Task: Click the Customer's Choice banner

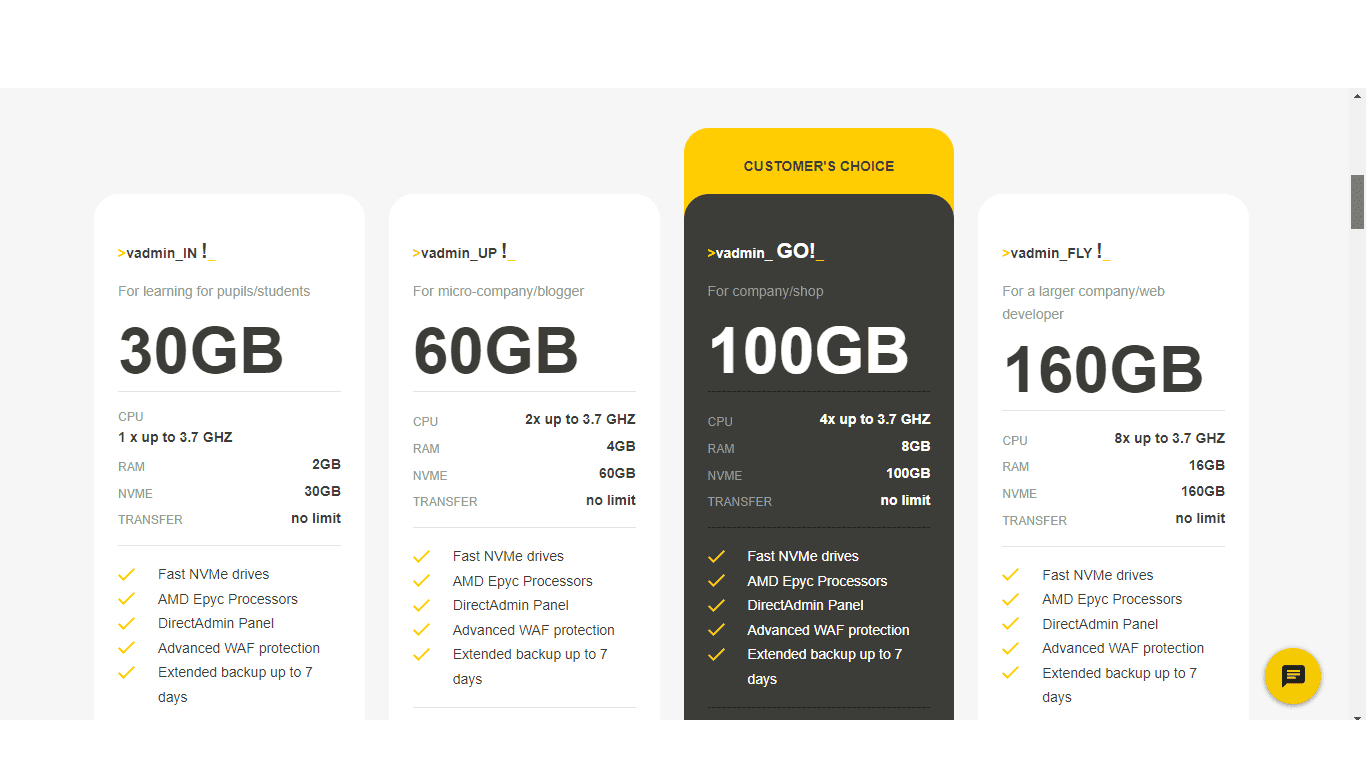Action: [819, 166]
